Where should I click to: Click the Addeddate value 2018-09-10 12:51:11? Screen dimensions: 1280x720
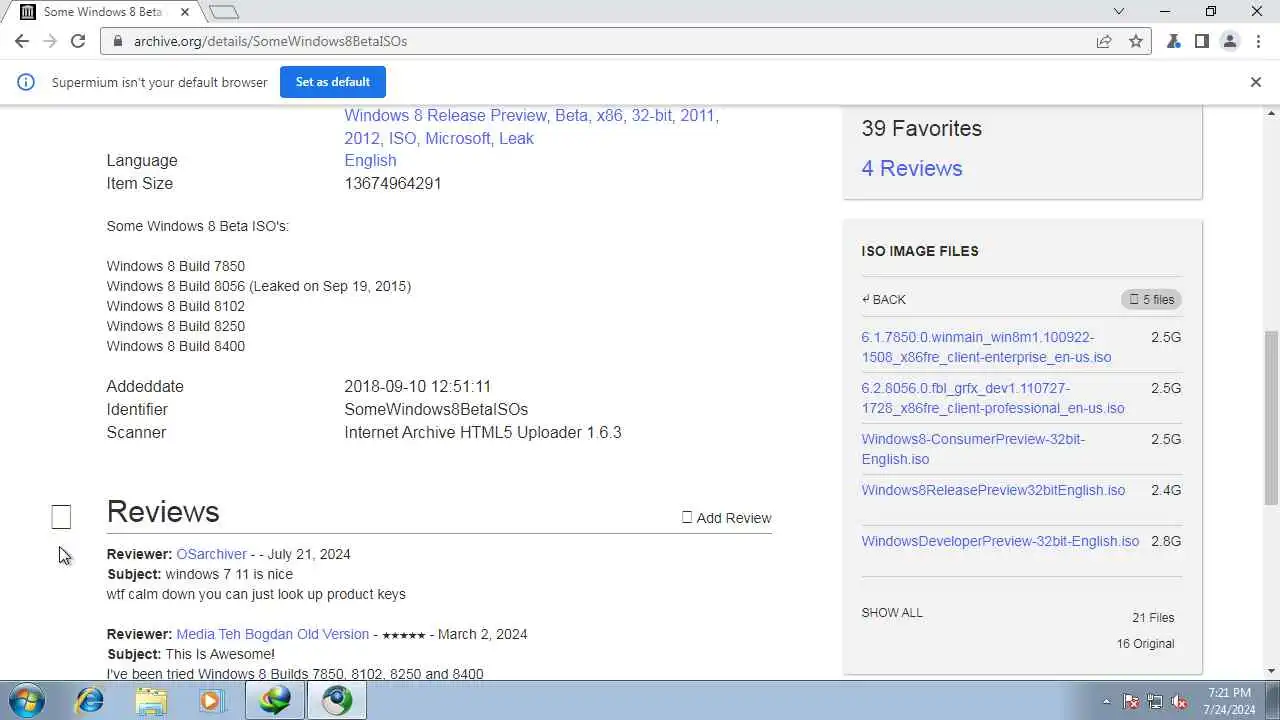(417, 386)
